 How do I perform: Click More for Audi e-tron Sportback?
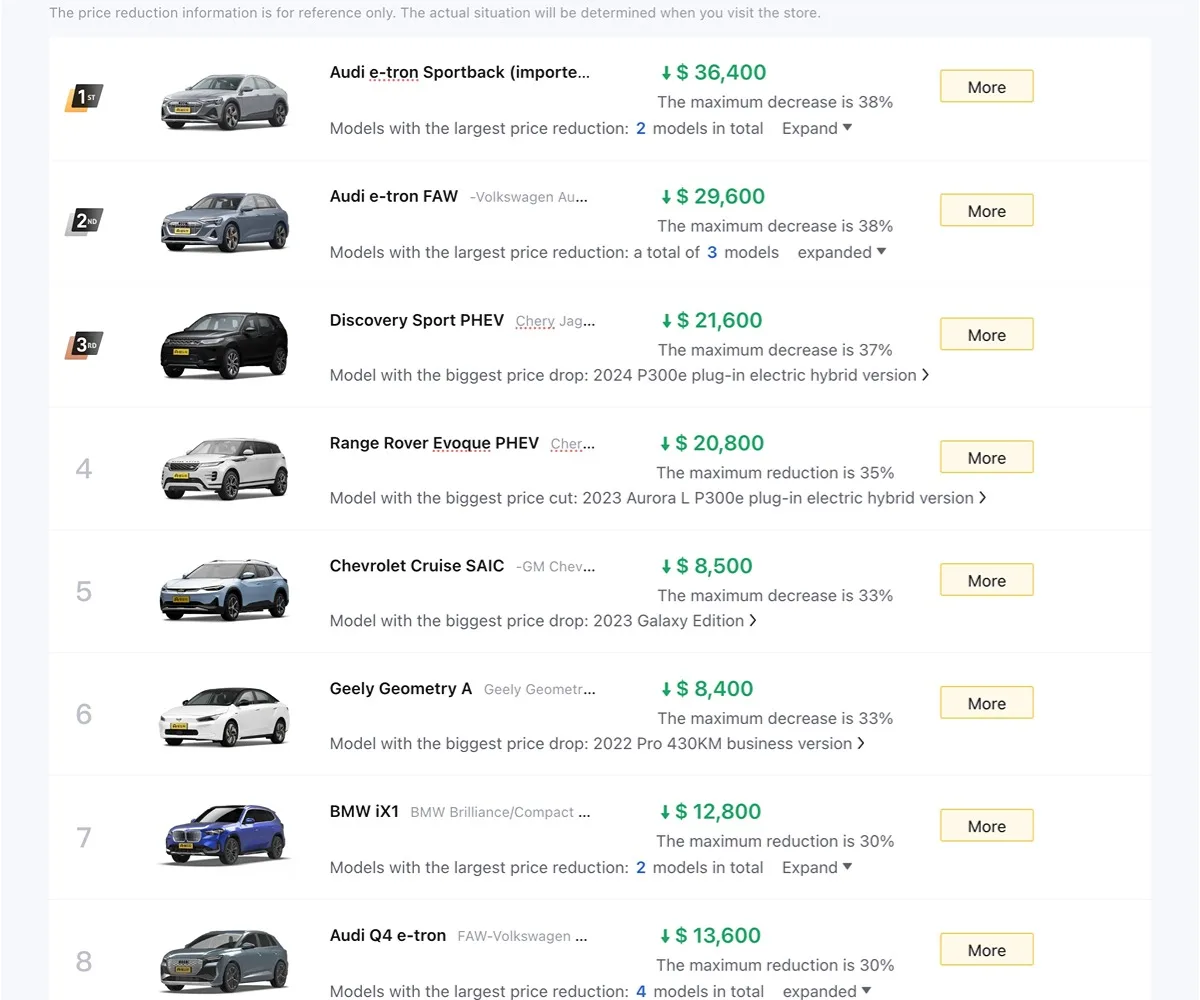pos(986,87)
